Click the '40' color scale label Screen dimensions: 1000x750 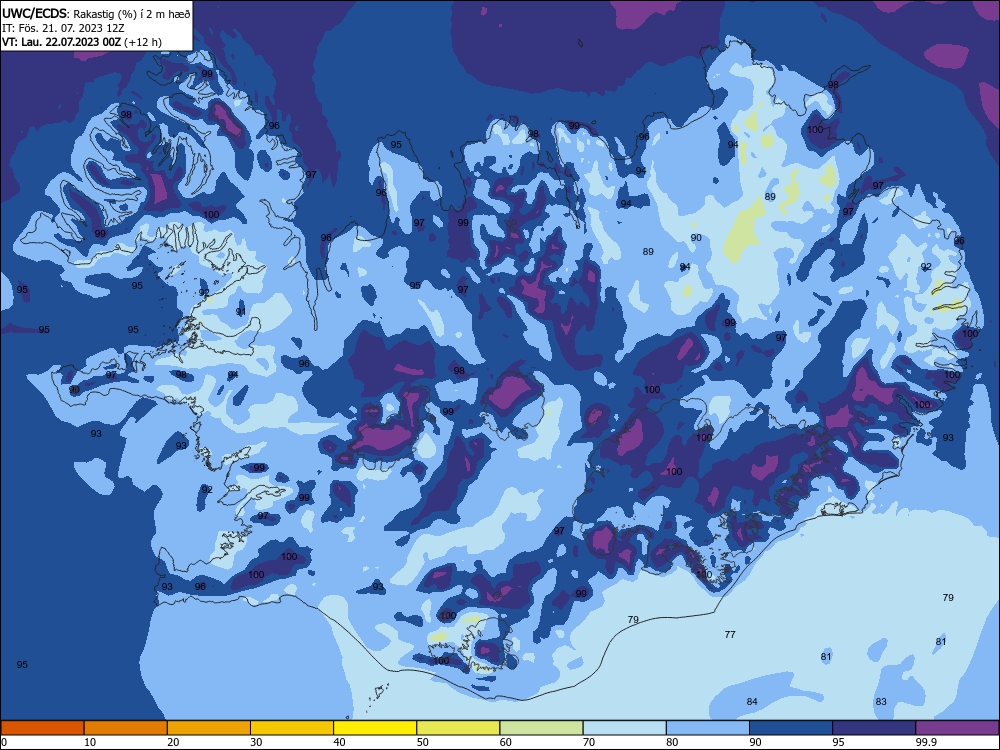340,742
